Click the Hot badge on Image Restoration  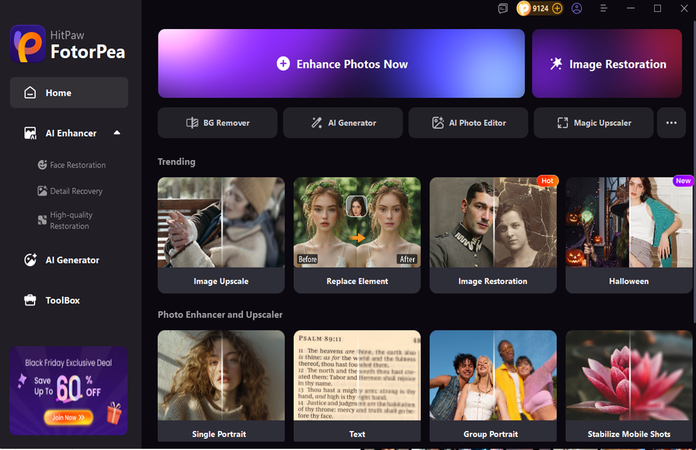coord(547,181)
